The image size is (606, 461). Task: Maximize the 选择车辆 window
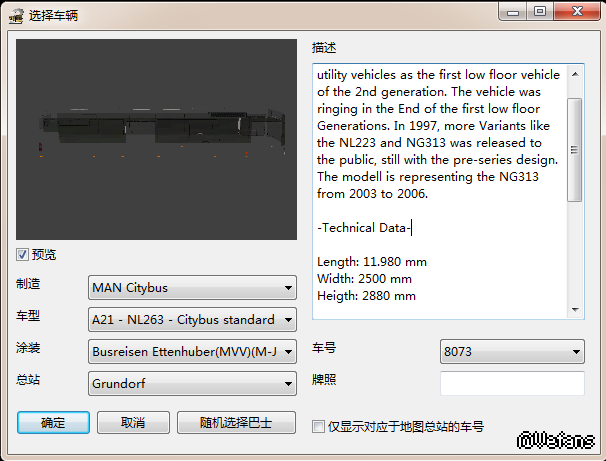540,12
